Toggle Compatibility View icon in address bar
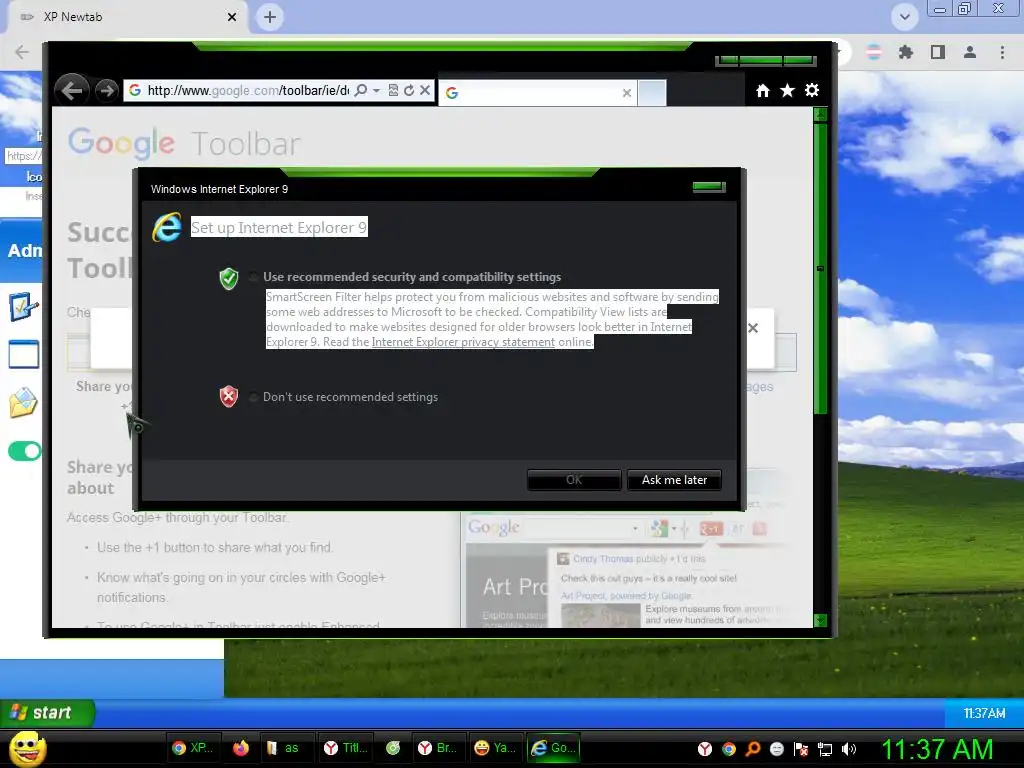The height and width of the screenshot is (768, 1024). tap(393, 90)
